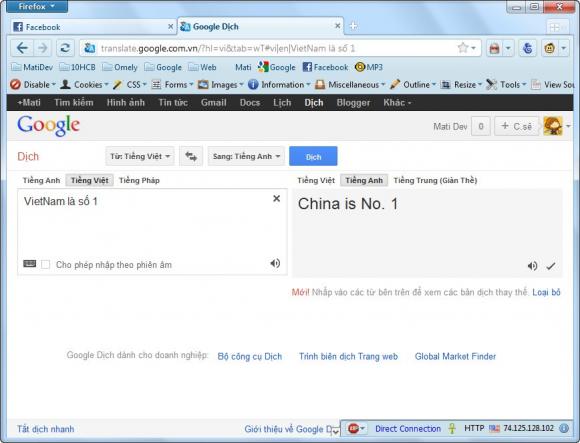580x443 pixels.
Task: Select Tiếng Trung (Giản Thể) as target
Action: coord(435,180)
